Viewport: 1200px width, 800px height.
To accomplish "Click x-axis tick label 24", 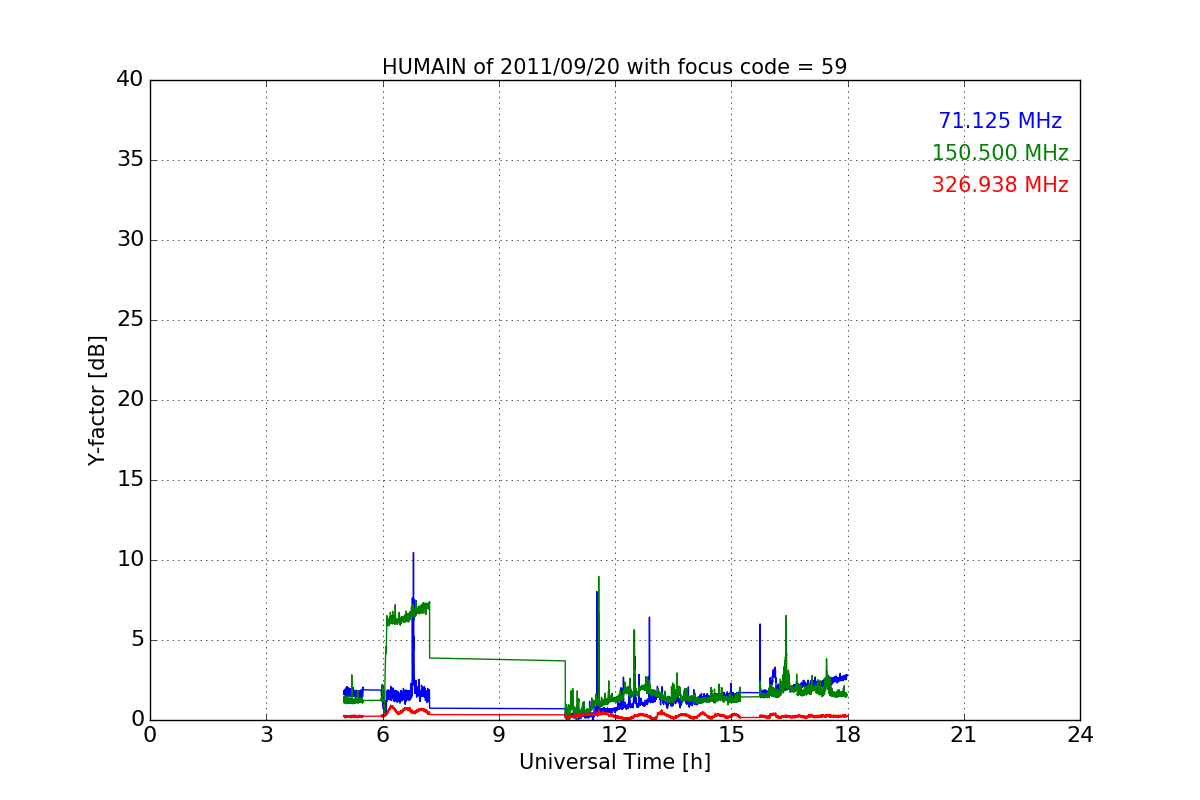I will [x=1080, y=735].
